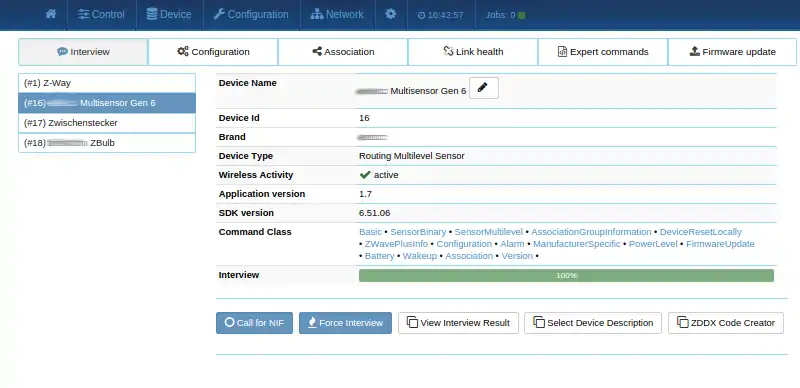Screen dimensions: 800x388
Task: Open the DeviceResetLocally link
Action: pos(701,232)
